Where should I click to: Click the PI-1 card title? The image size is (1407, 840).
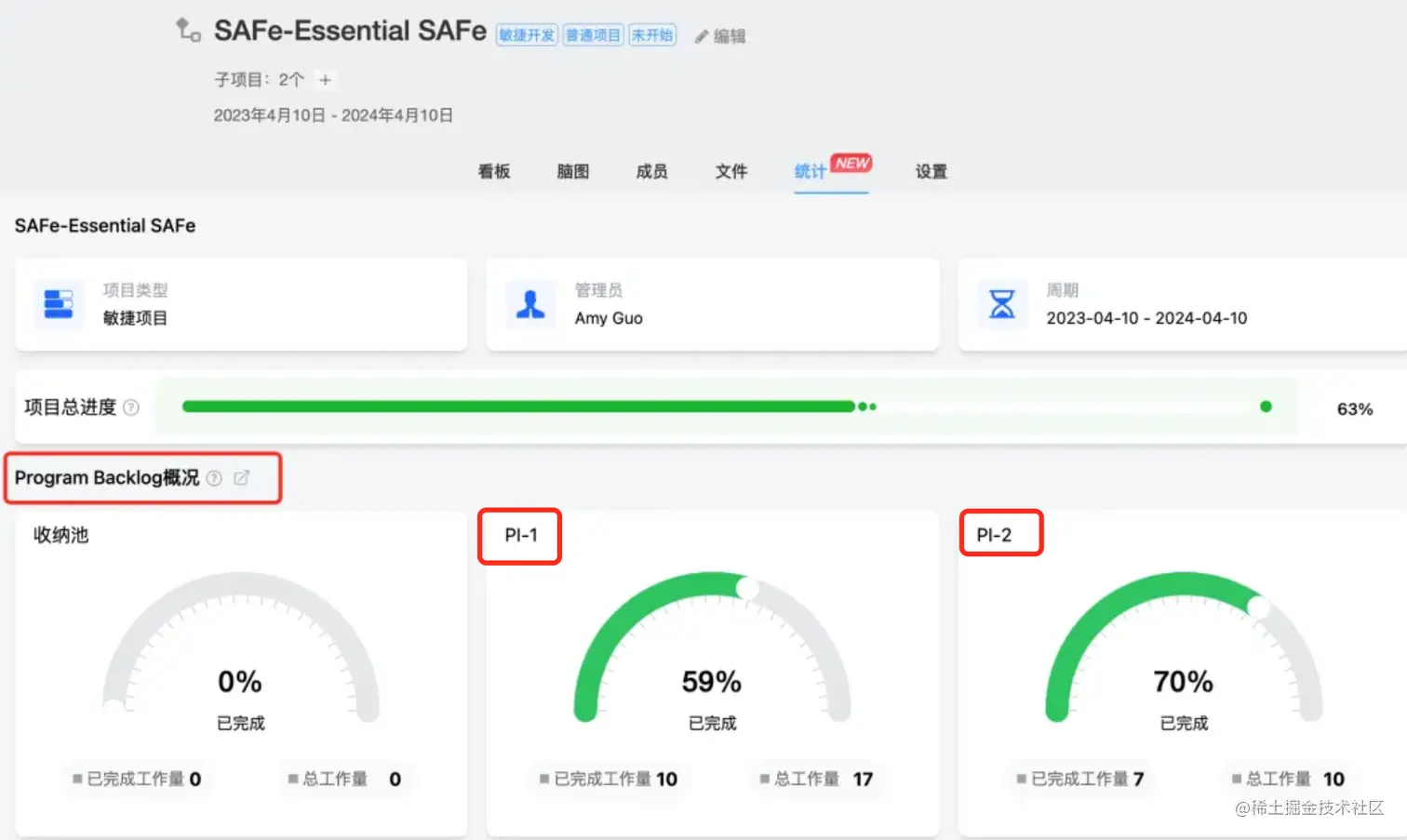click(x=521, y=536)
